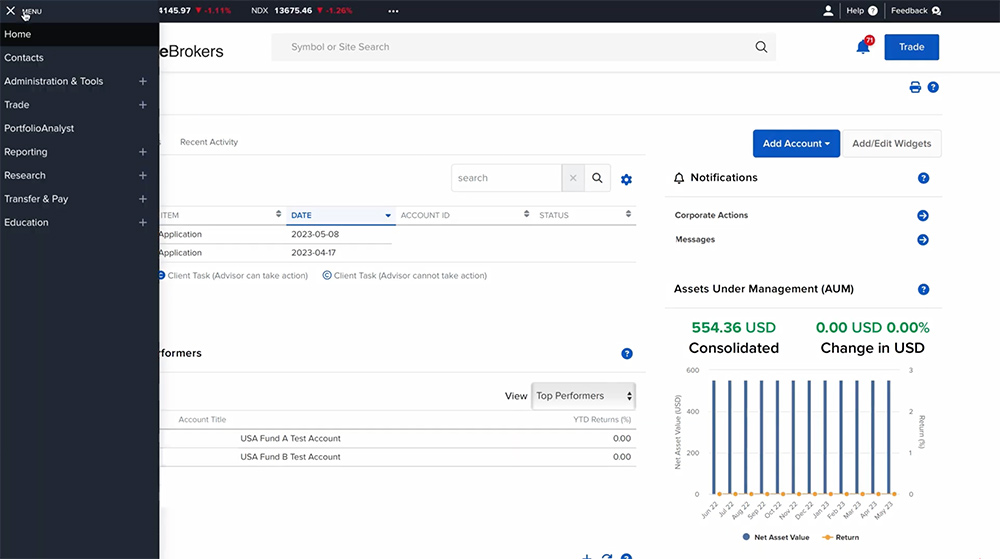Open the notifications bell icon
The height and width of the screenshot is (559, 1000).
click(x=863, y=47)
